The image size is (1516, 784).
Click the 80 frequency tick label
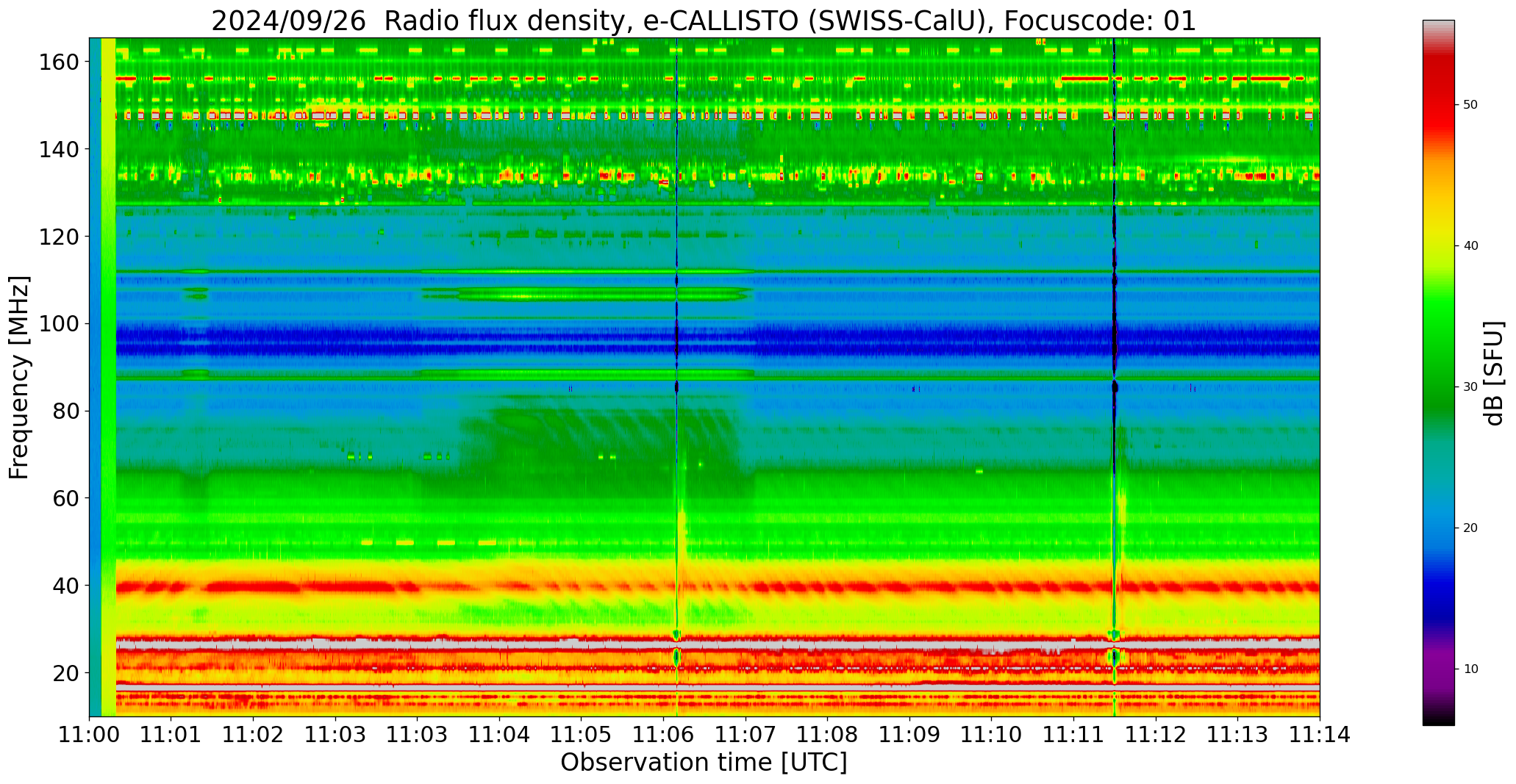pyautogui.click(x=66, y=411)
